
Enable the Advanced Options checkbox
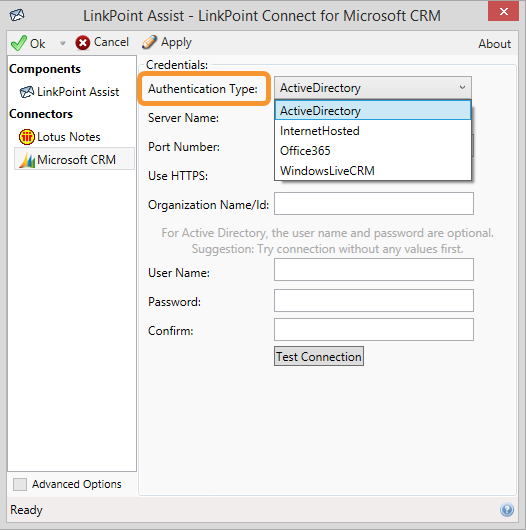pyautogui.click(x=20, y=484)
